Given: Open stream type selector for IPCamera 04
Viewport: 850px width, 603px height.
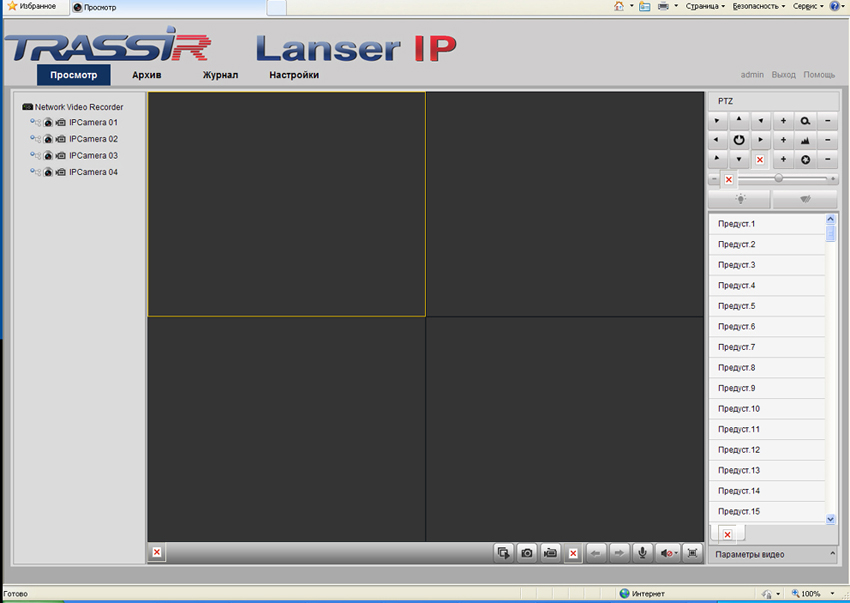Looking at the screenshot, I should [x=35, y=172].
